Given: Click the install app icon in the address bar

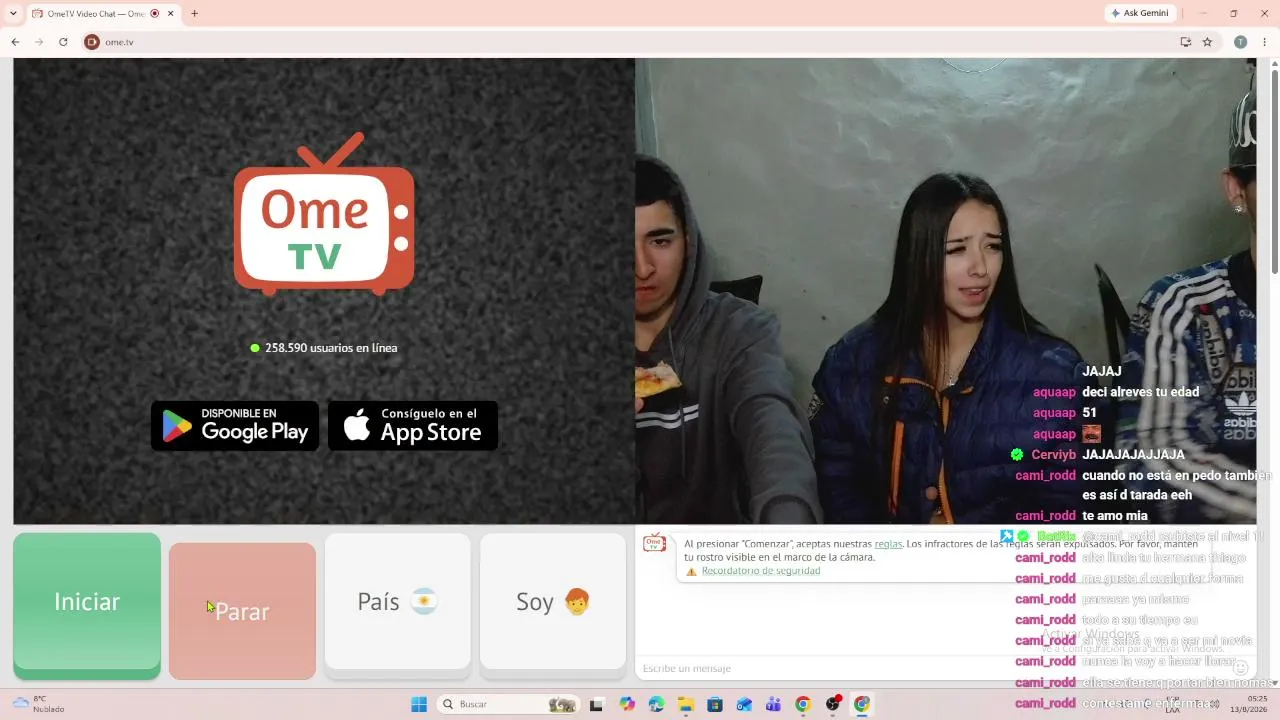Looking at the screenshot, I should (1186, 42).
